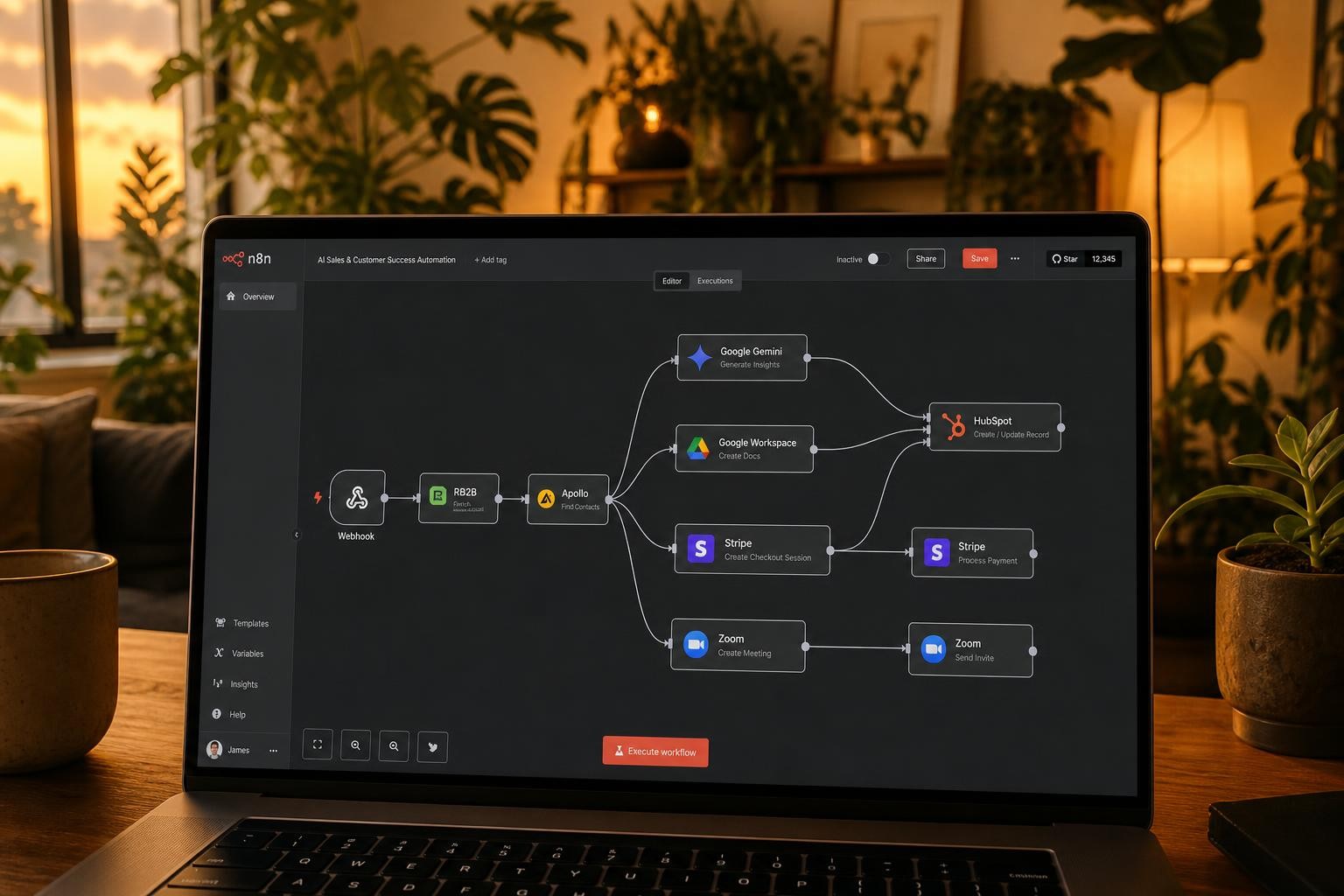
Task: Click the Google Workspace node output connector
Action: pos(813,450)
